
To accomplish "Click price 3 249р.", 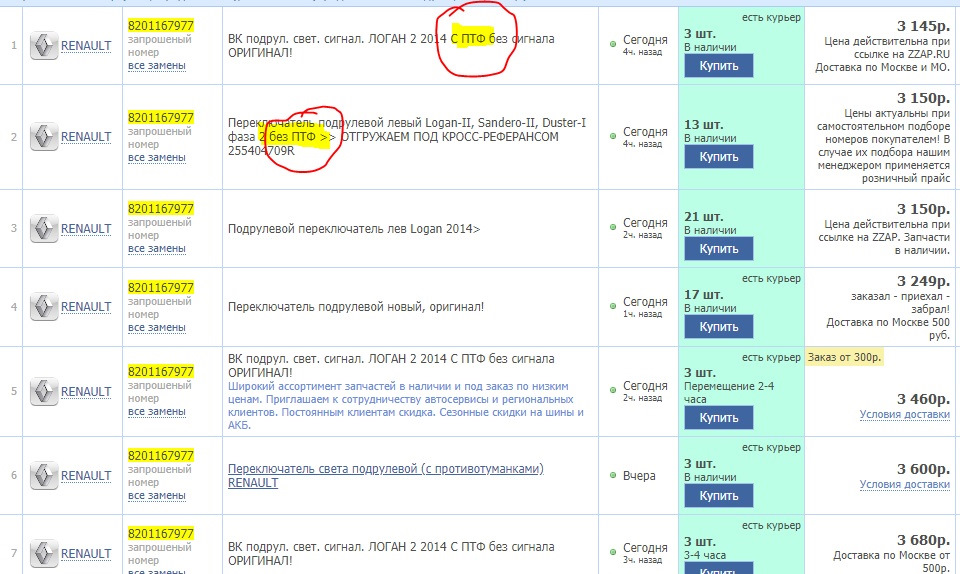I will [923, 281].
